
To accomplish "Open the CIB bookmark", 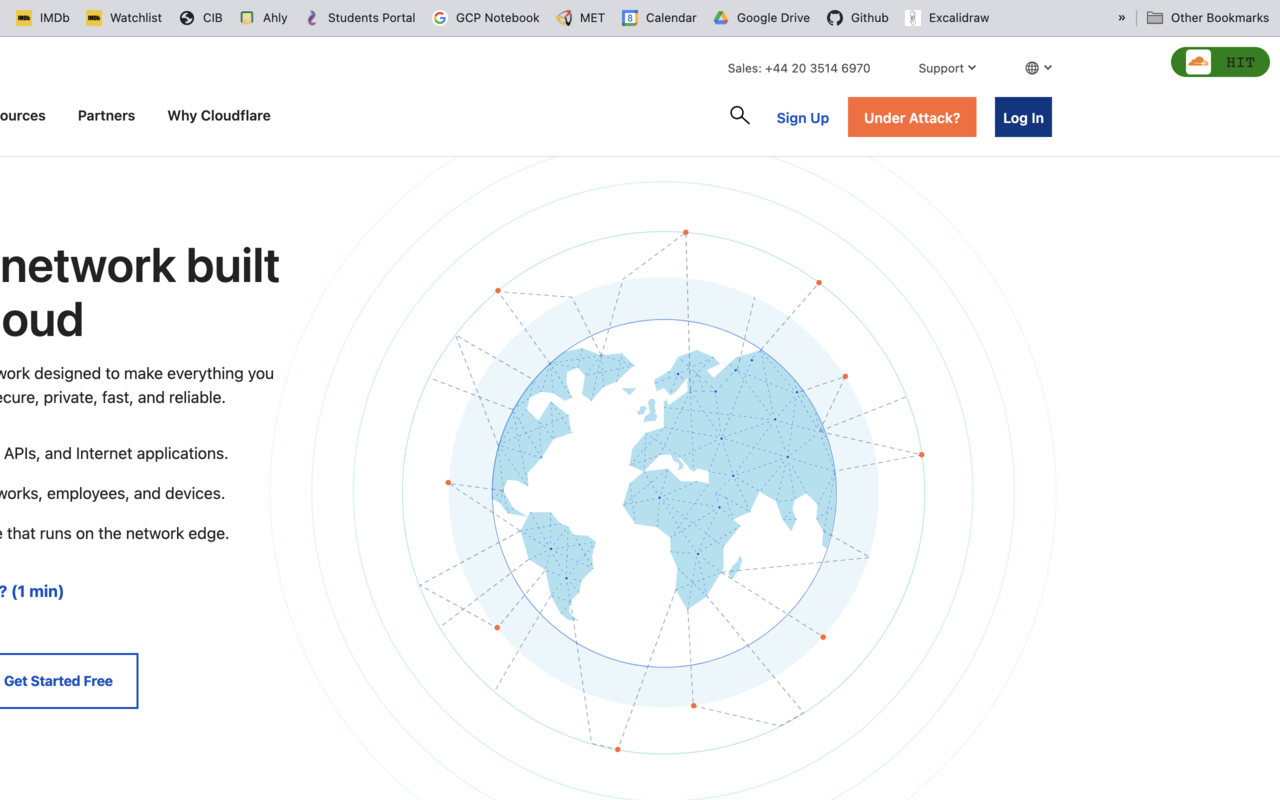I will pos(201,17).
